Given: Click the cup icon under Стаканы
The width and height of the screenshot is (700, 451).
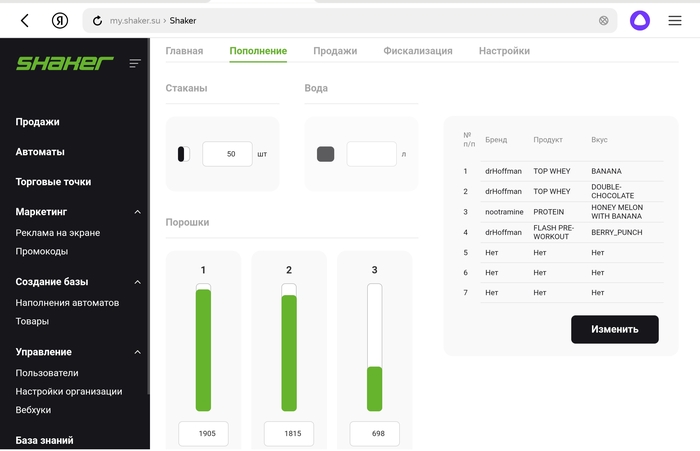Looking at the screenshot, I should click(183, 154).
